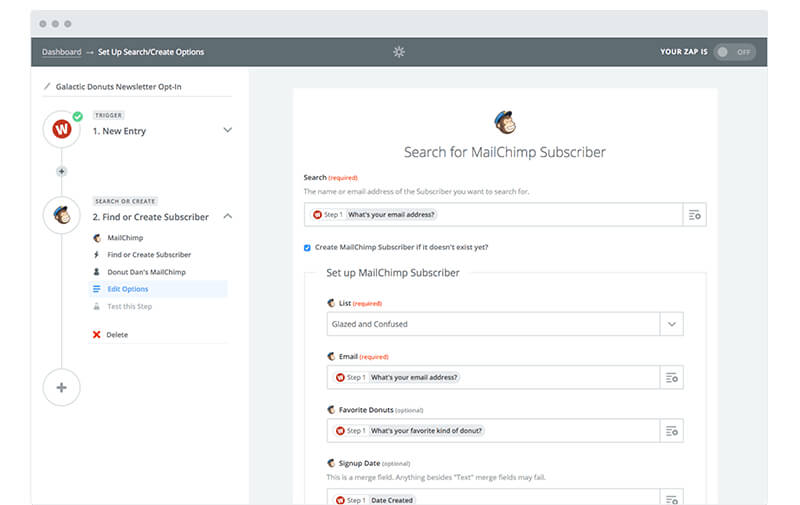Select Find or Create Subscriber substep
Viewport: 800px width, 505px height.
tap(149, 255)
